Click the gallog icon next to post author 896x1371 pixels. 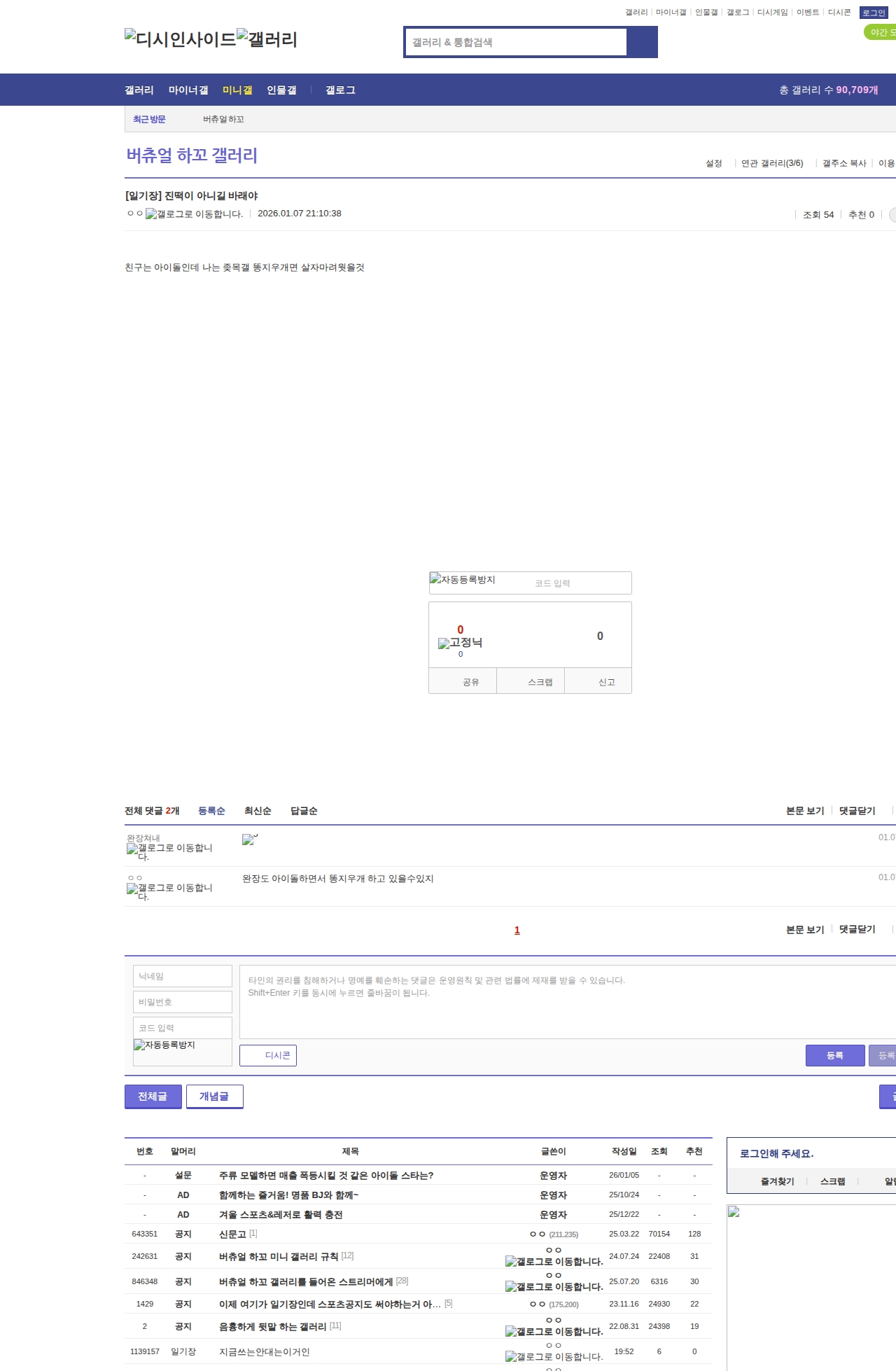click(x=194, y=214)
